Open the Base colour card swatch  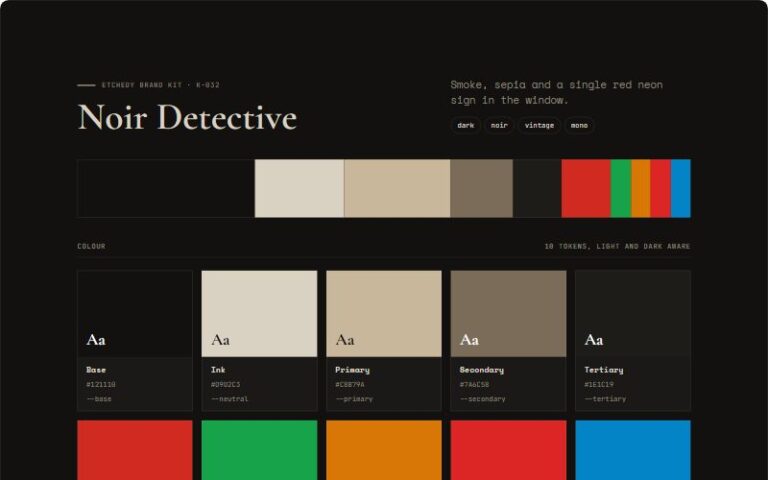coord(135,313)
